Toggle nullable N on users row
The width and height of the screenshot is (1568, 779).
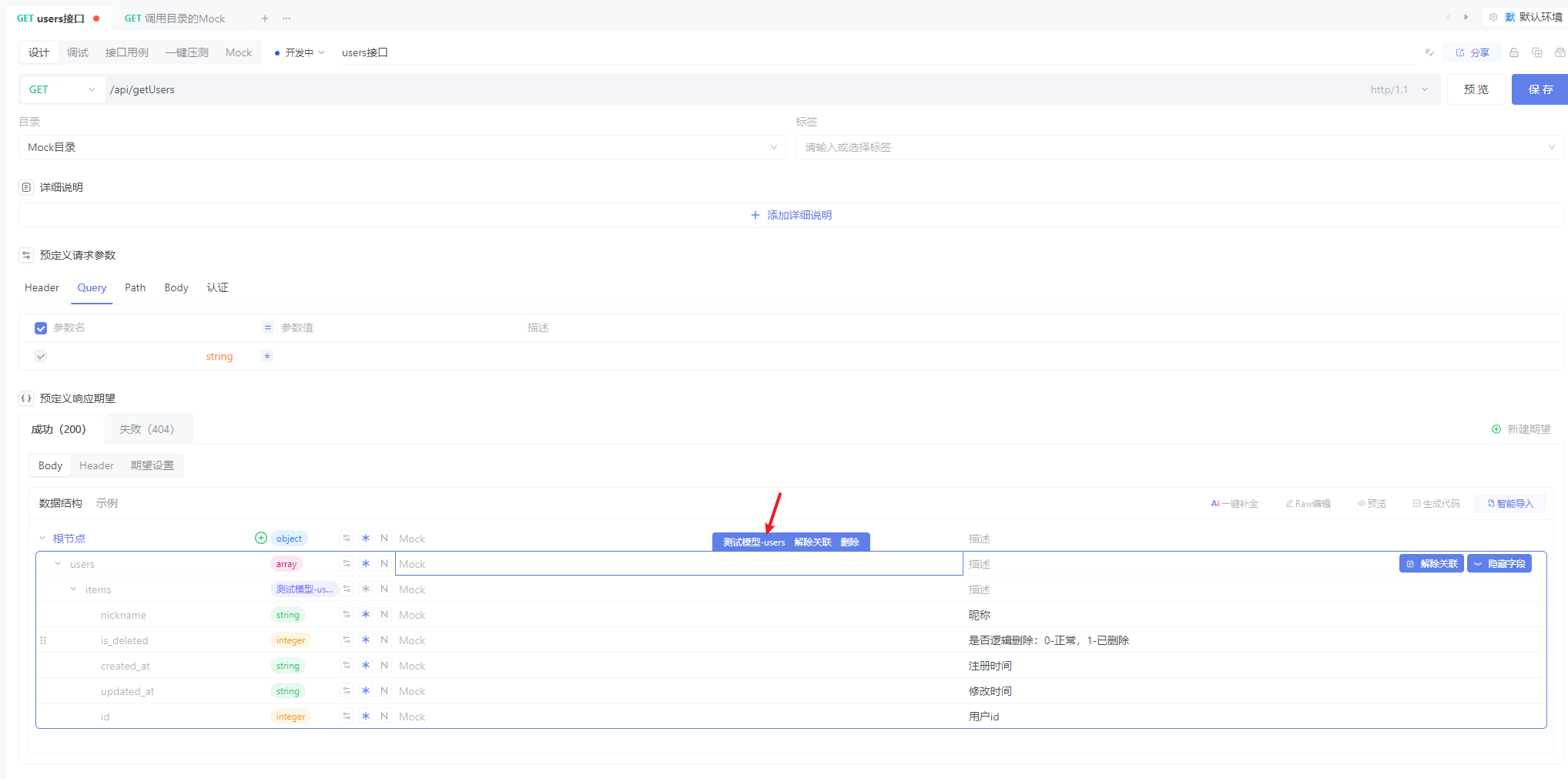coord(384,563)
